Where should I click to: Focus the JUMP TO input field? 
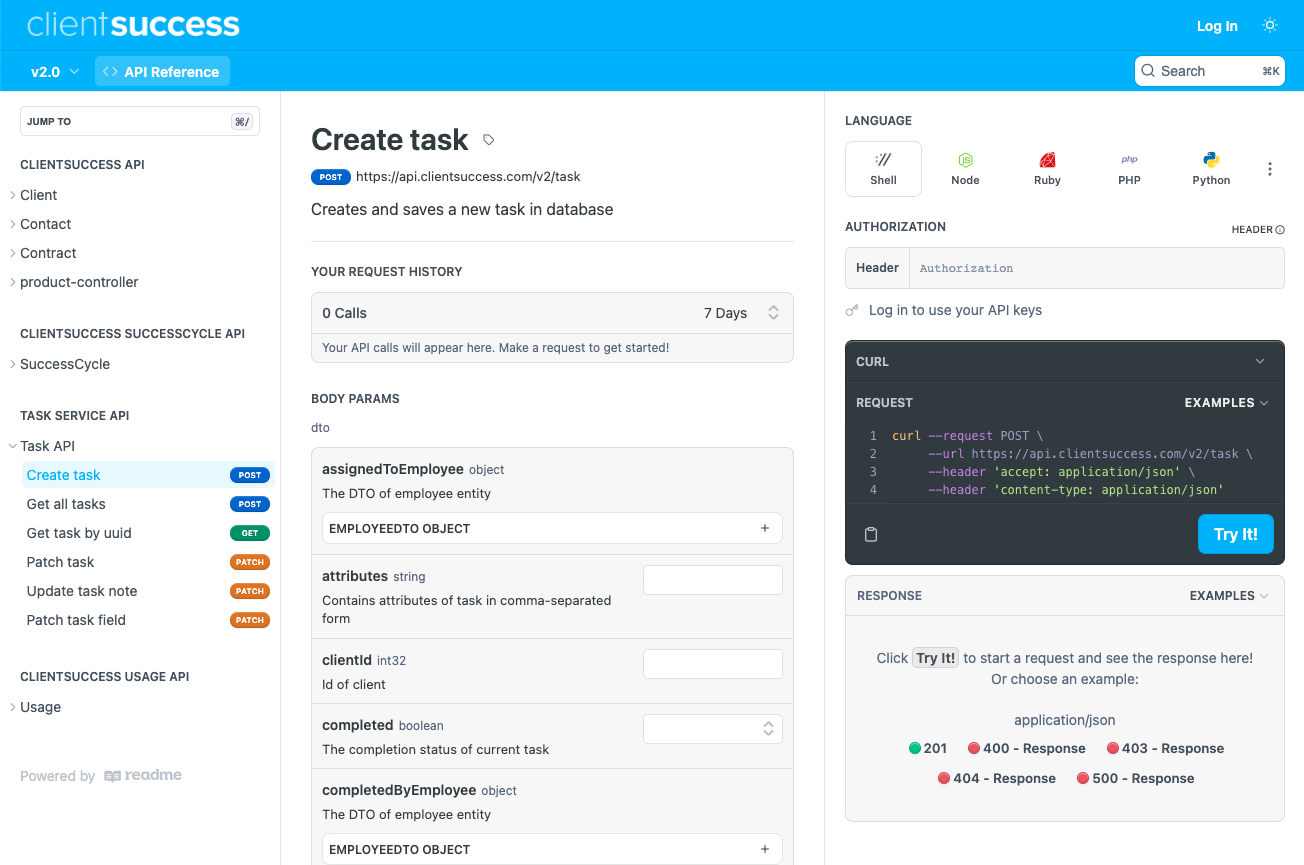coord(140,121)
